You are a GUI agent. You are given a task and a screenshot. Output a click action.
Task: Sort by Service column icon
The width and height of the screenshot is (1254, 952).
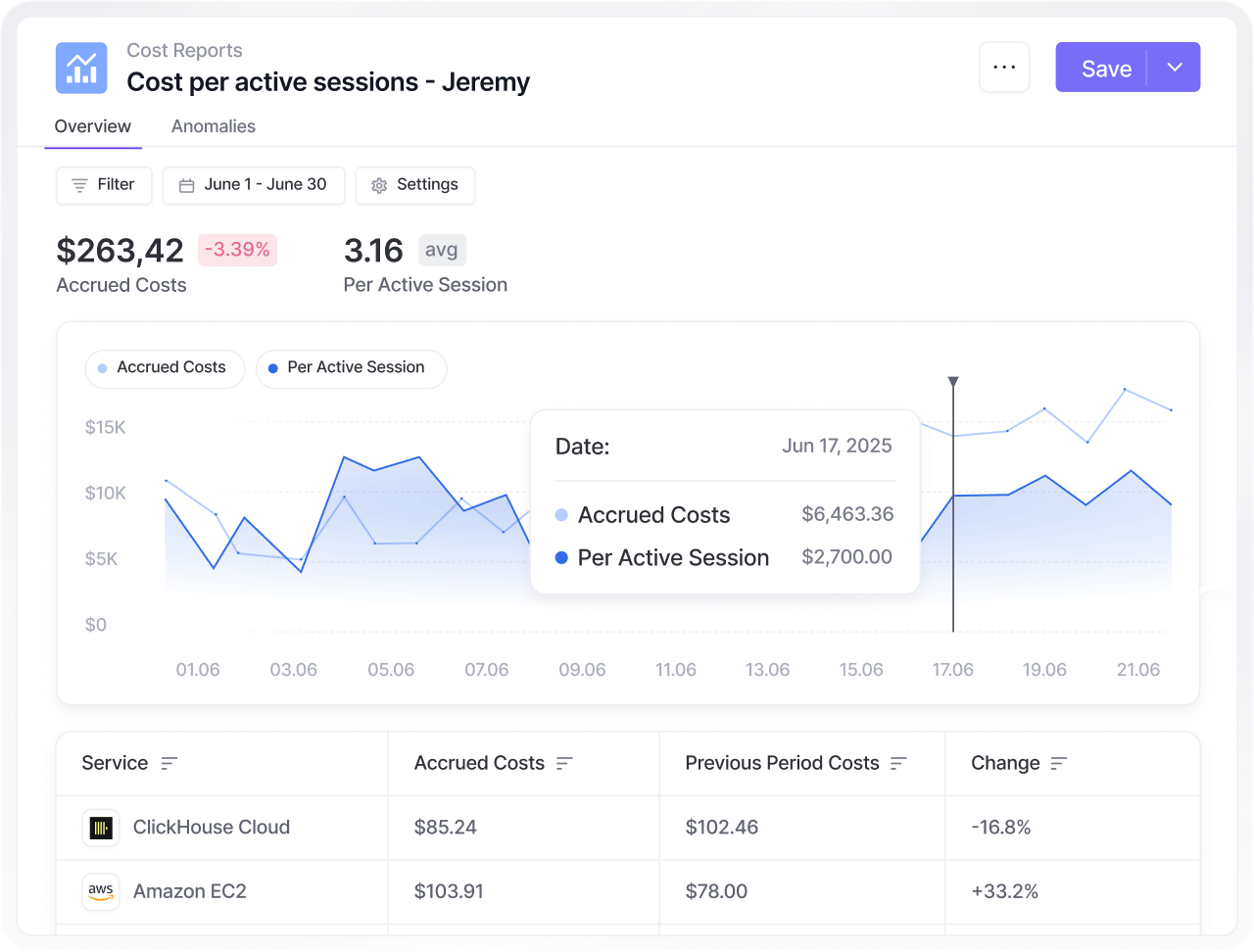point(169,764)
